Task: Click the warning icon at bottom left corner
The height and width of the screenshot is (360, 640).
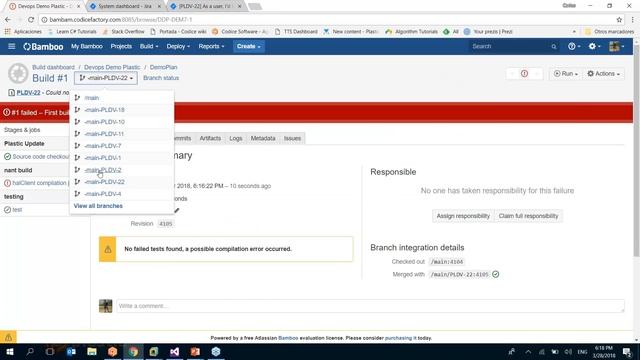Action: point(8,337)
